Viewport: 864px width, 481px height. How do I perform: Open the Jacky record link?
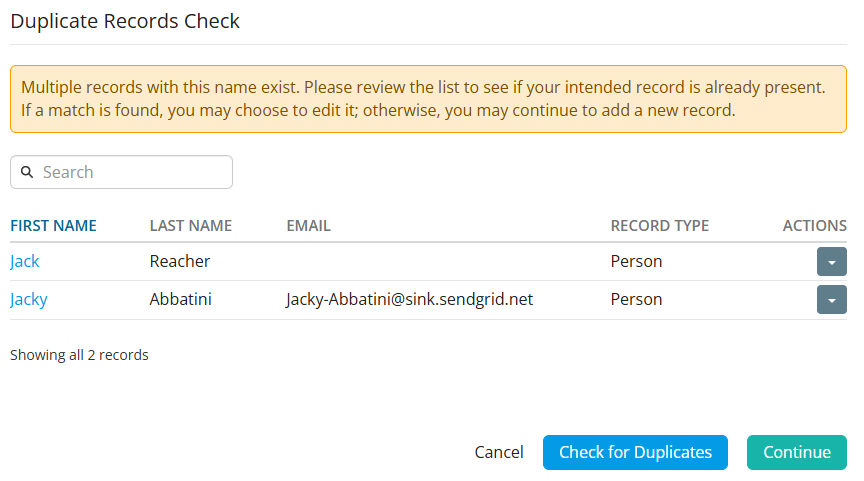29,299
